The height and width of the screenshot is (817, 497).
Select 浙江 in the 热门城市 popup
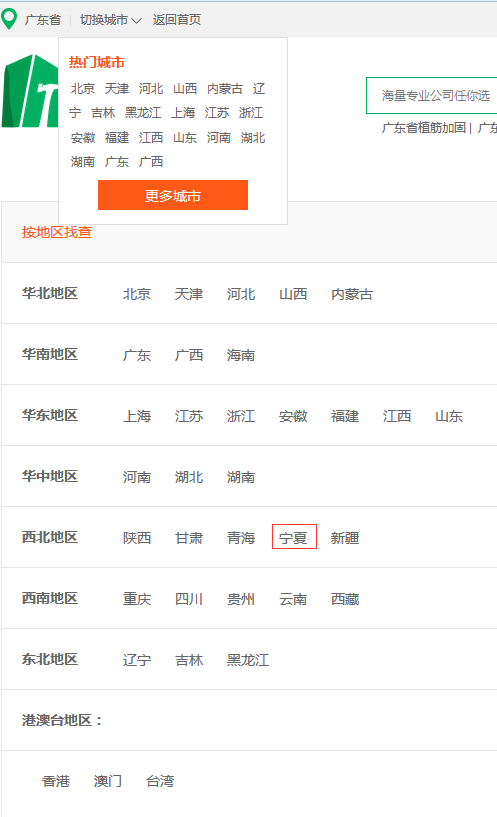coord(251,113)
